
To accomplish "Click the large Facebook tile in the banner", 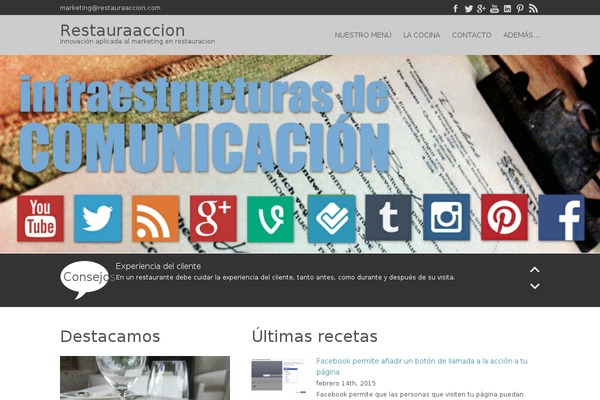I will coord(561,217).
